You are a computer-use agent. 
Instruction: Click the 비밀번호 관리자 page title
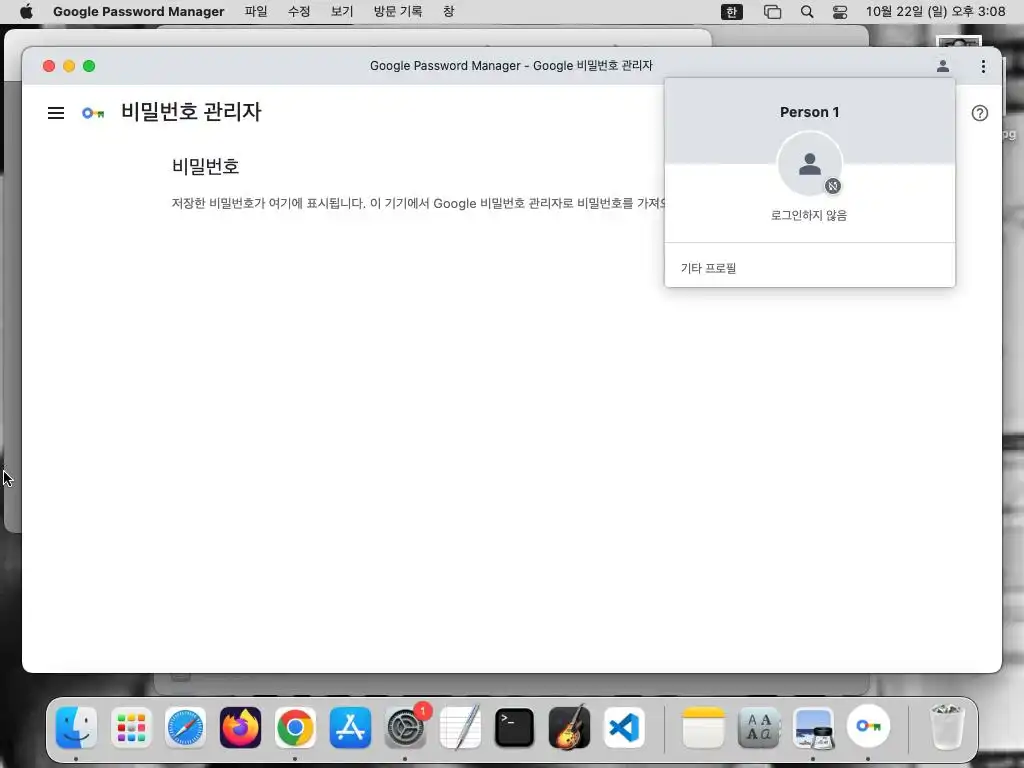(191, 112)
